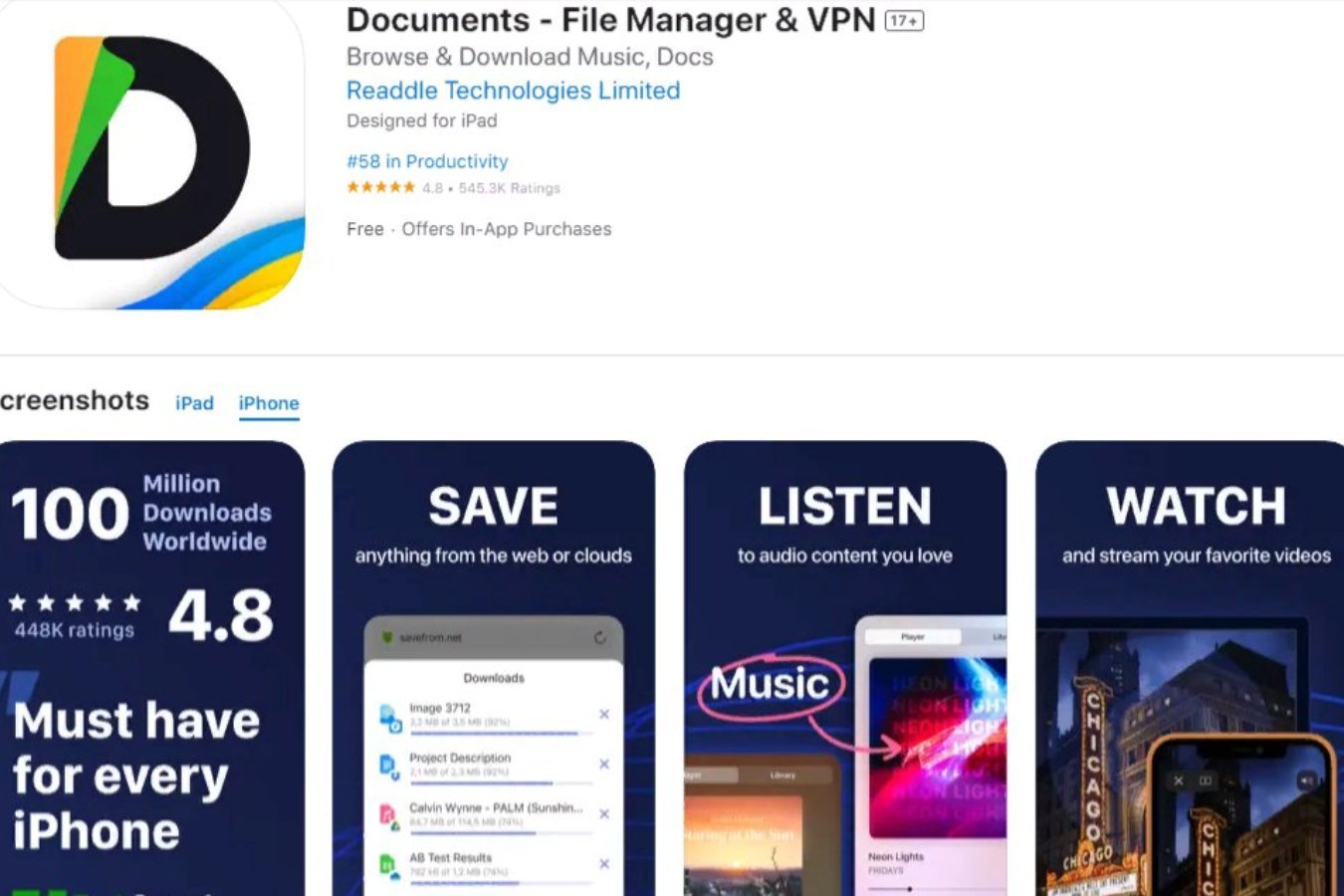Cancel the Calvin Wynne PALM download X
The height and width of the screenshot is (896, 1344).
pos(604,813)
